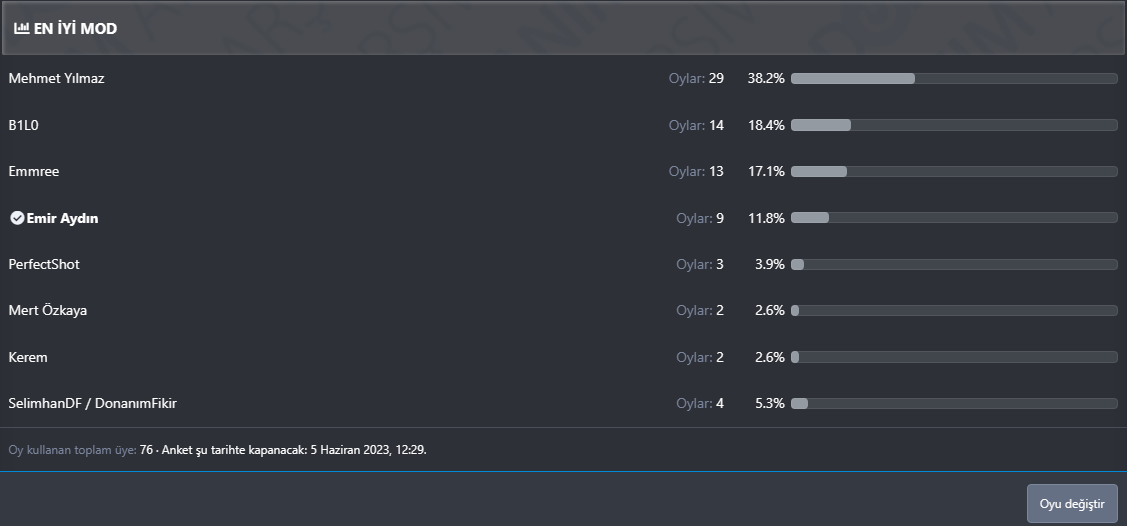
Task: Choose the Mert Özkaya option
Action: 48,310
